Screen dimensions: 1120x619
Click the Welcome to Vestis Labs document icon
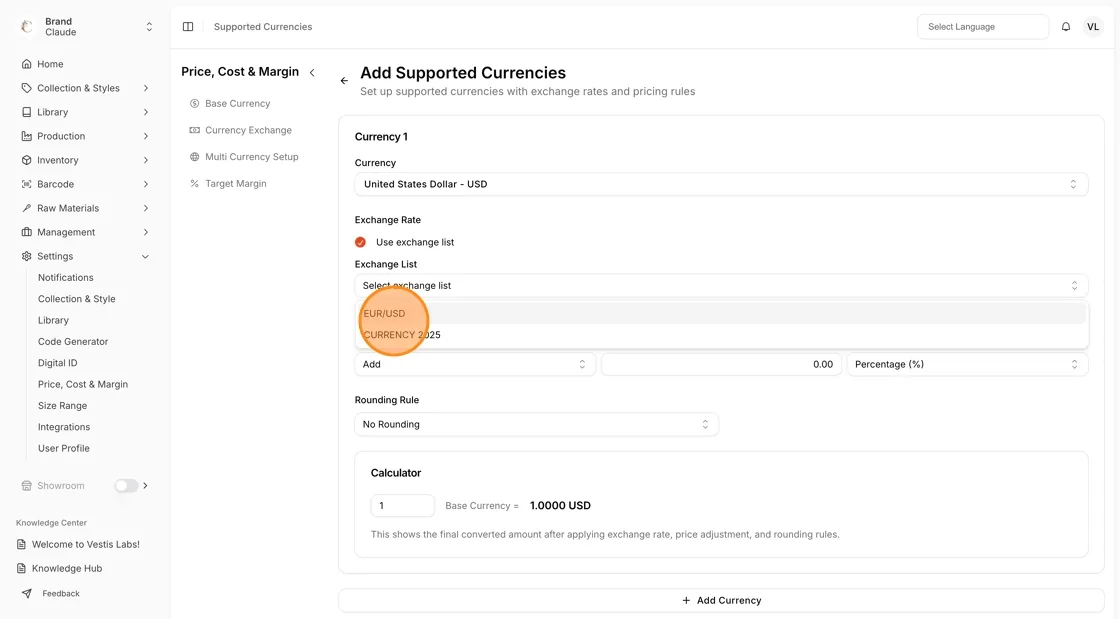(21, 544)
